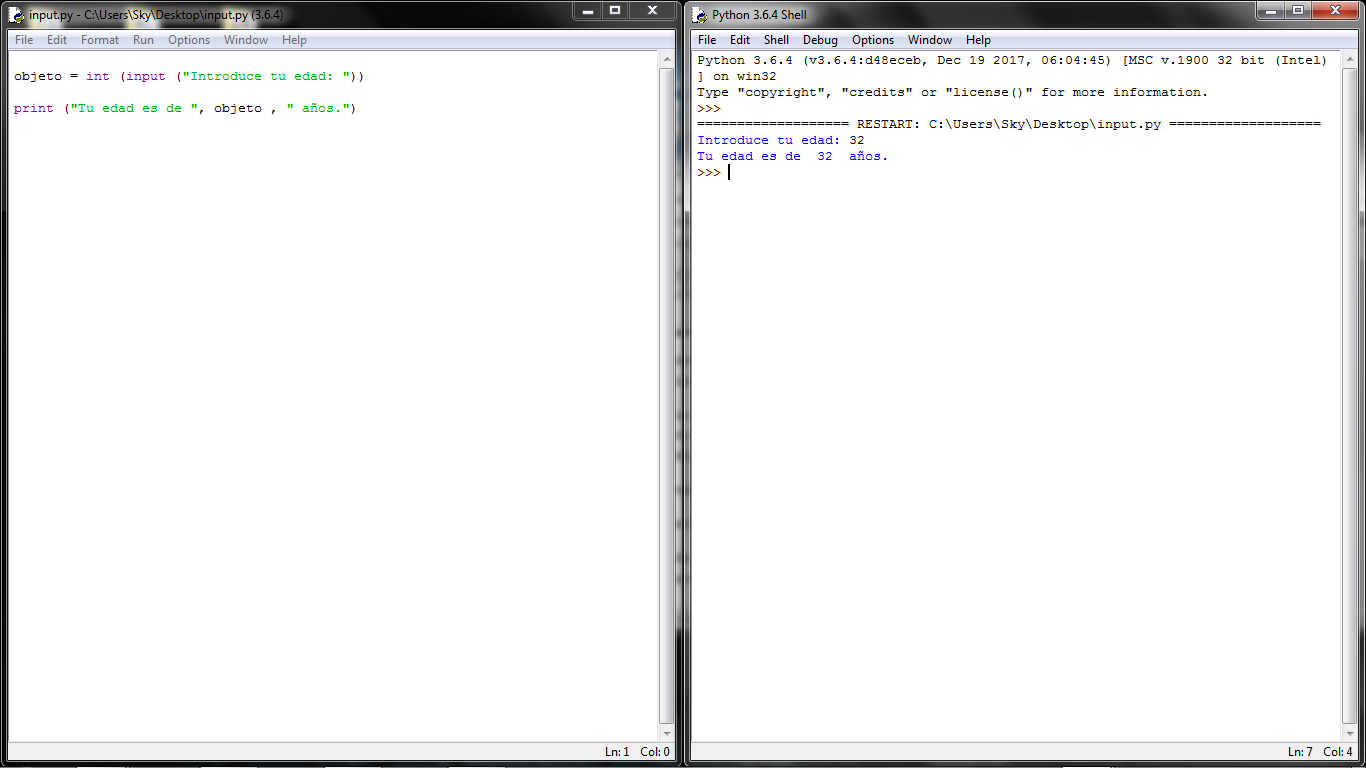Click the input.py editor window title icon
Screen dimensions: 1366x768
pos(16,15)
